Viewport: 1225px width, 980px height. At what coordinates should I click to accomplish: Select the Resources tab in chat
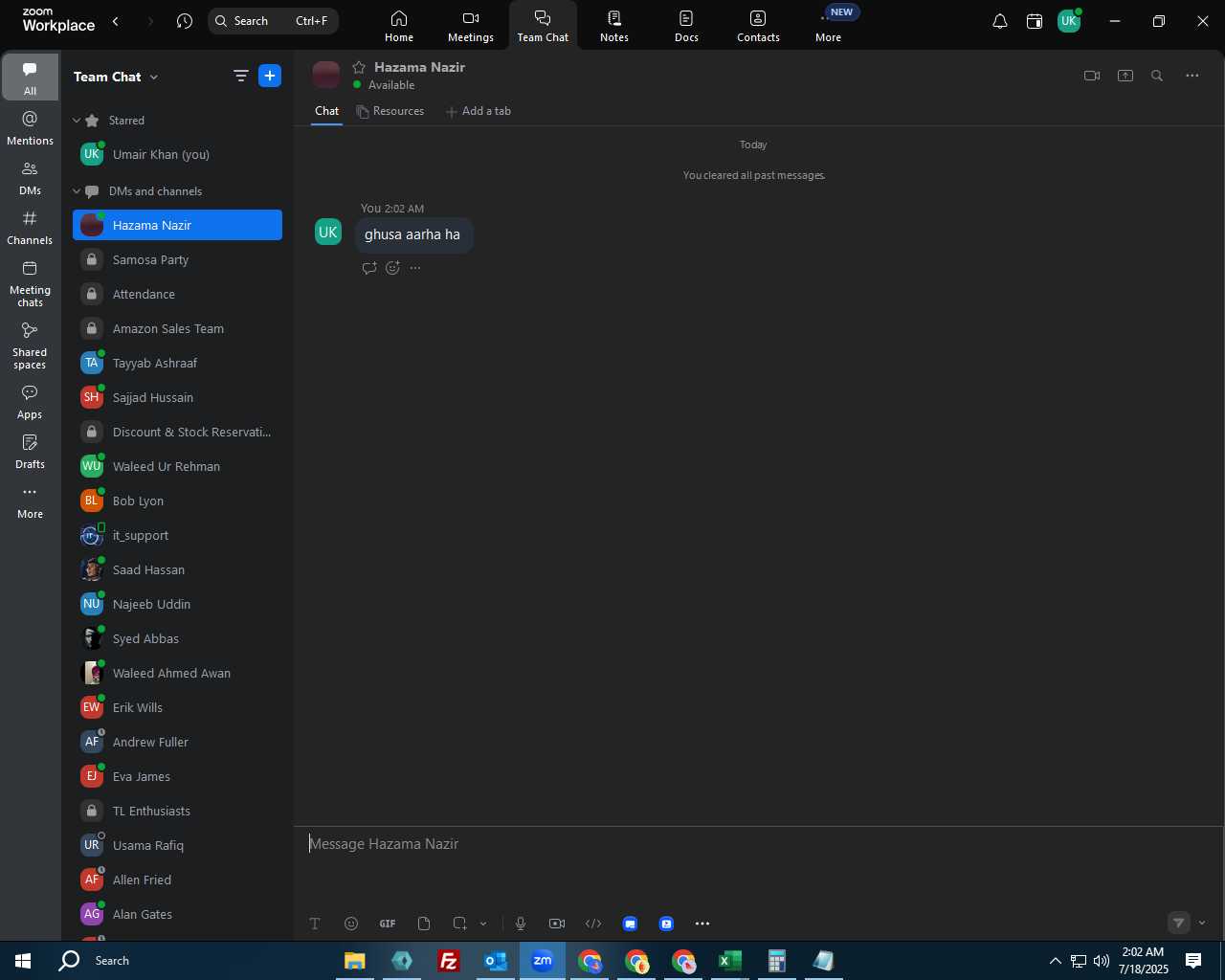click(390, 111)
